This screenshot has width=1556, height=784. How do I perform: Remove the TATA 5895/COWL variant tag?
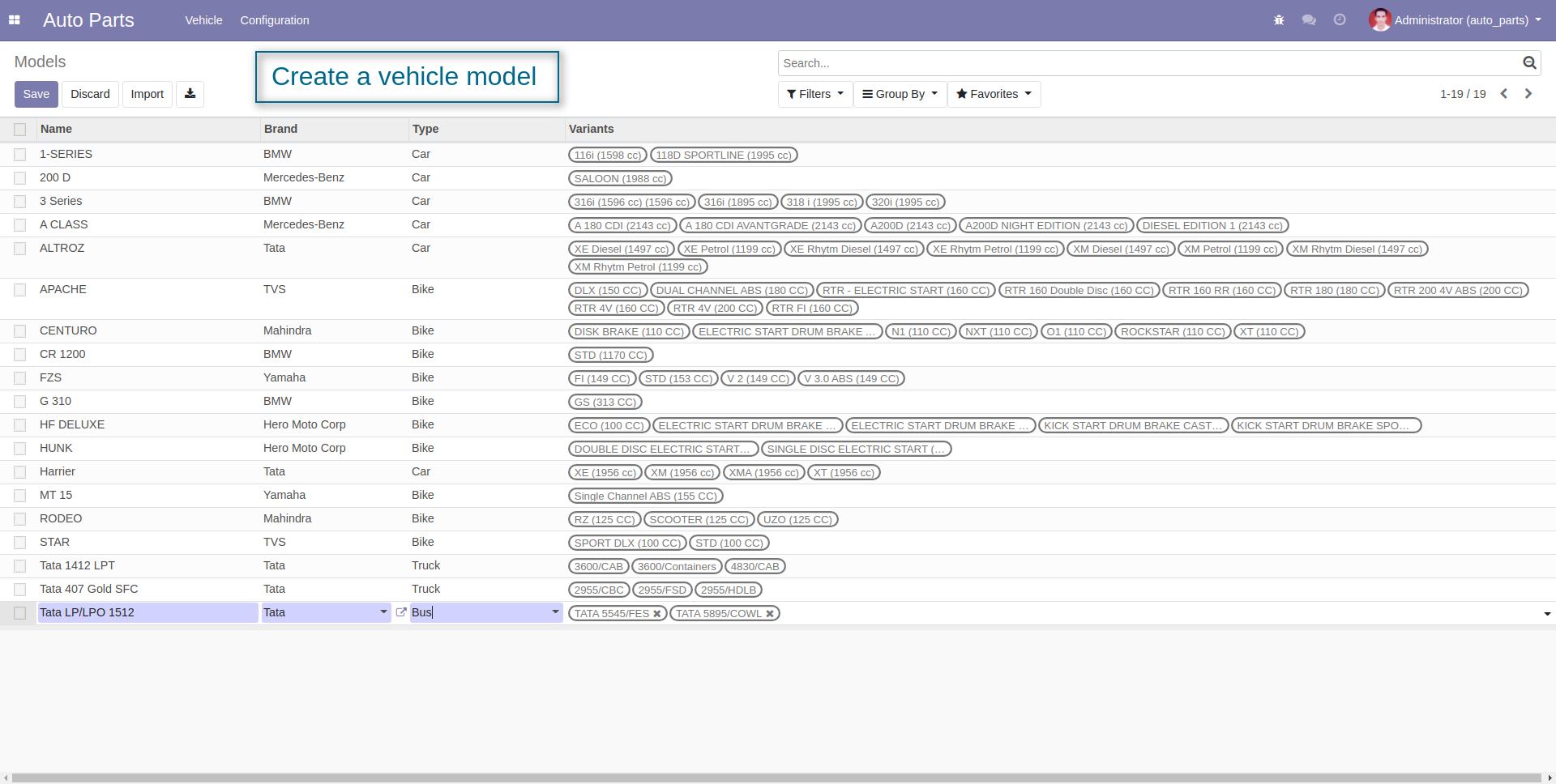click(x=770, y=614)
